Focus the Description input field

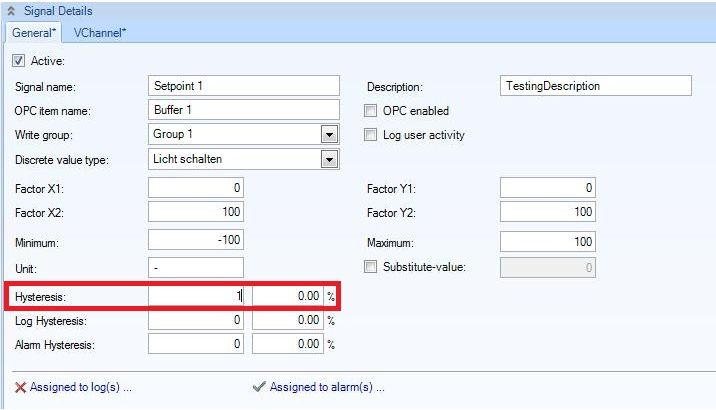pos(595,86)
